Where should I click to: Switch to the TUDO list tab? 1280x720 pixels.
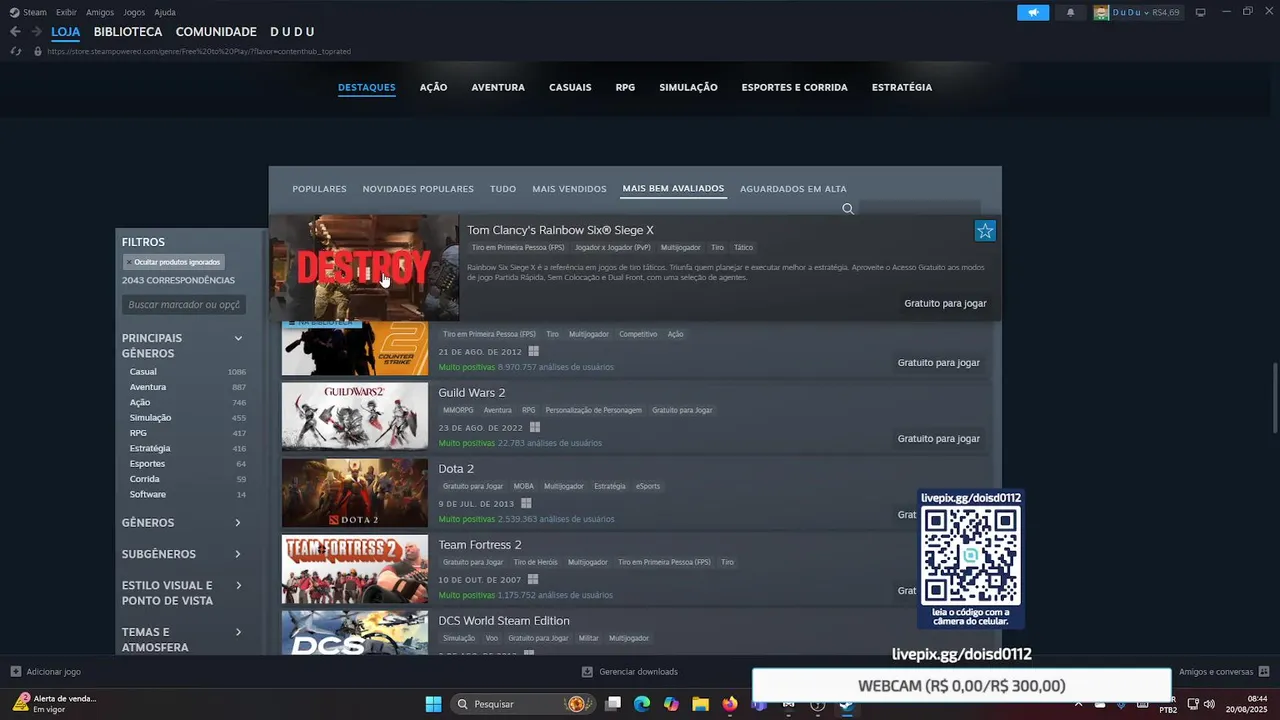[x=503, y=189]
